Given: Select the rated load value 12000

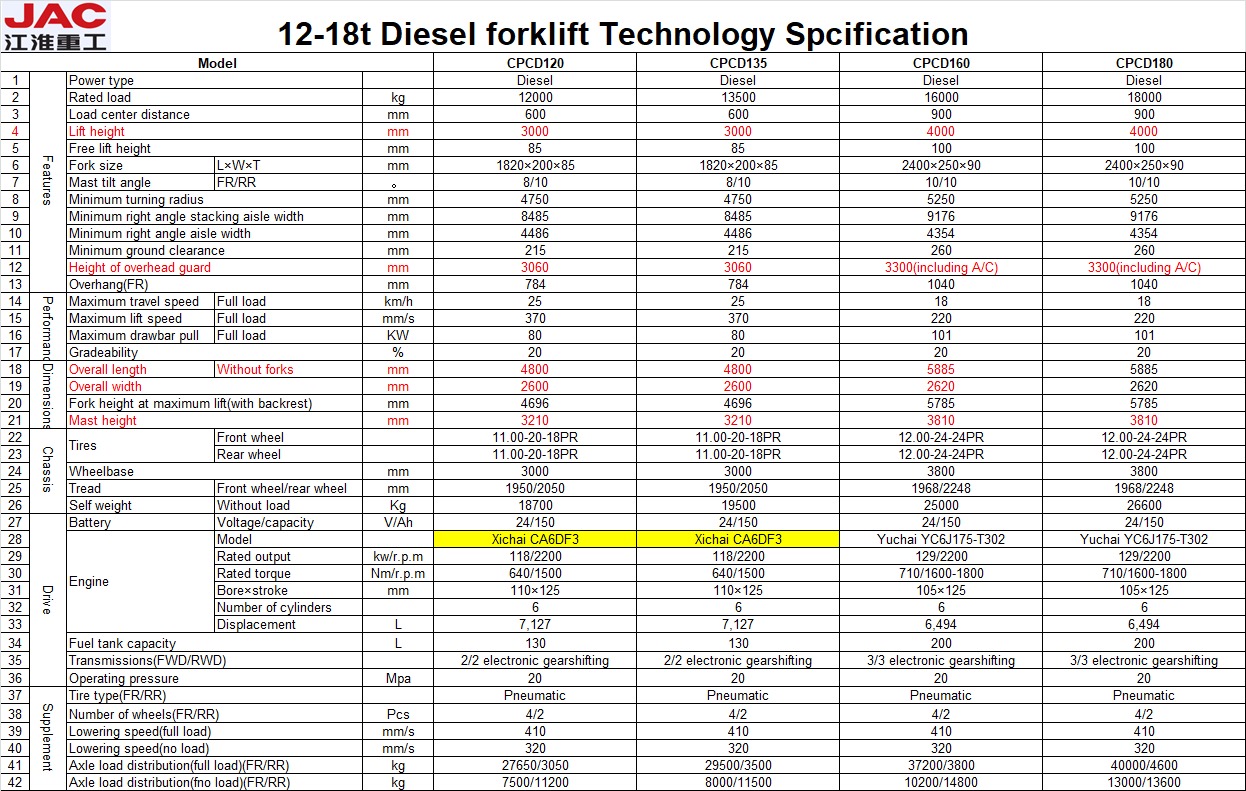Looking at the screenshot, I should (536, 98).
